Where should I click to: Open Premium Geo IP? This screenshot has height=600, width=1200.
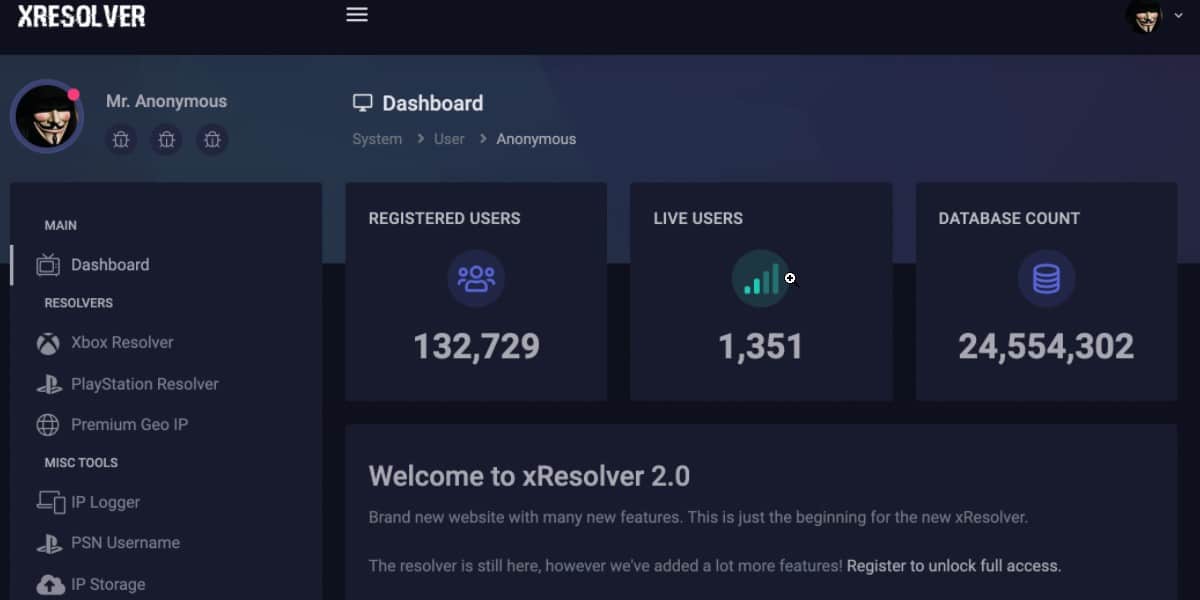tap(129, 424)
